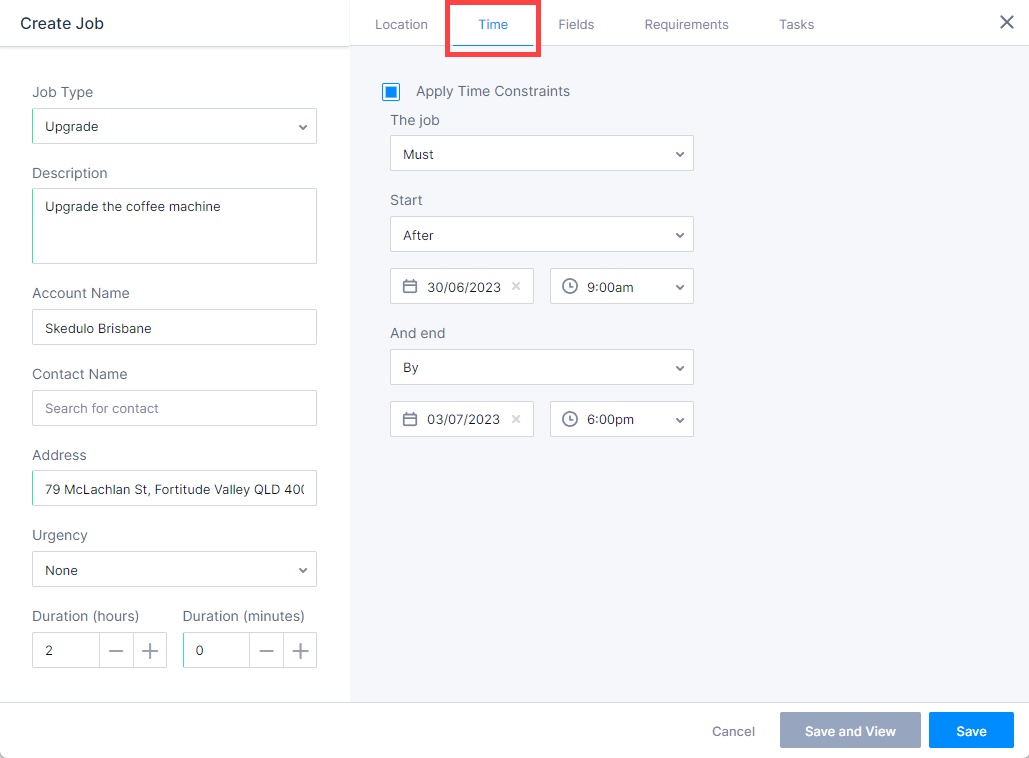Open the Fields tab
This screenshot has width=1029, height=758.
tap(576, 24)
